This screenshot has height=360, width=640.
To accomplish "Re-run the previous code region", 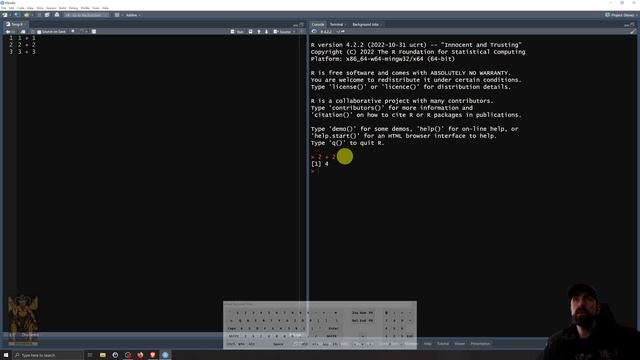I will point(251,31).
